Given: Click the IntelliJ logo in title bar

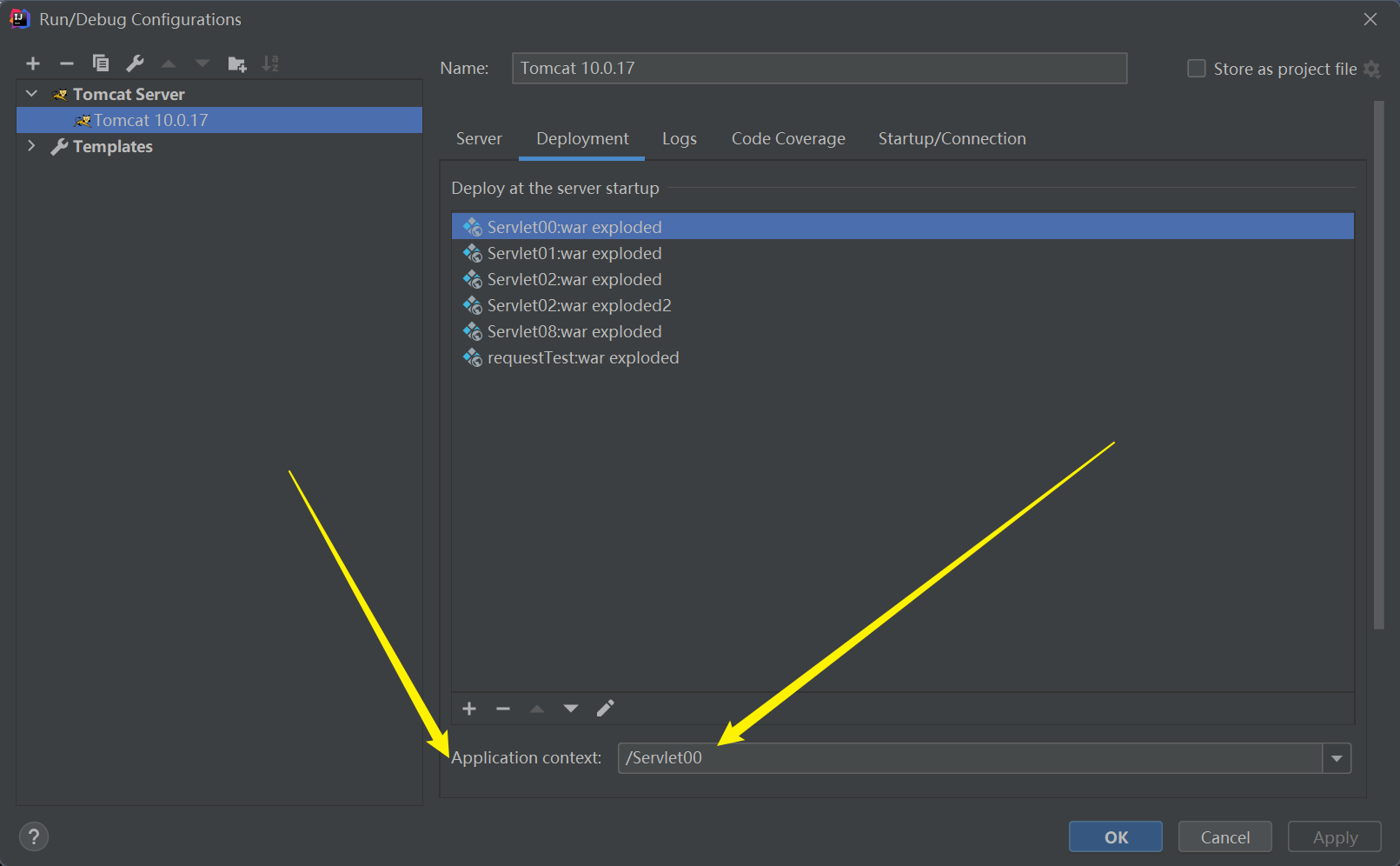Looking at the screenshot, I should 19,18.
